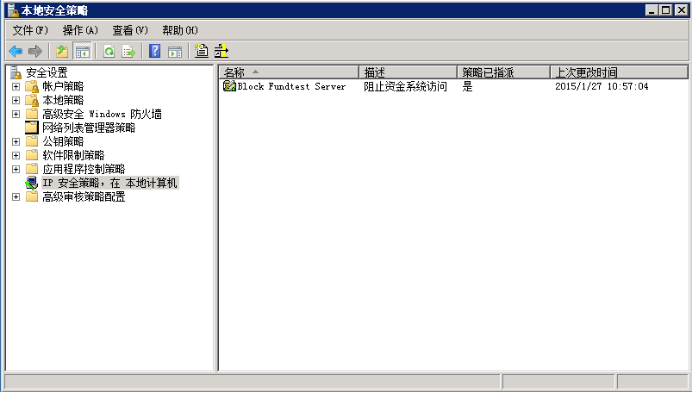Select the 帐户策略 label in tree
This screenshot has height=393, width=693.
tap(63, 86)
